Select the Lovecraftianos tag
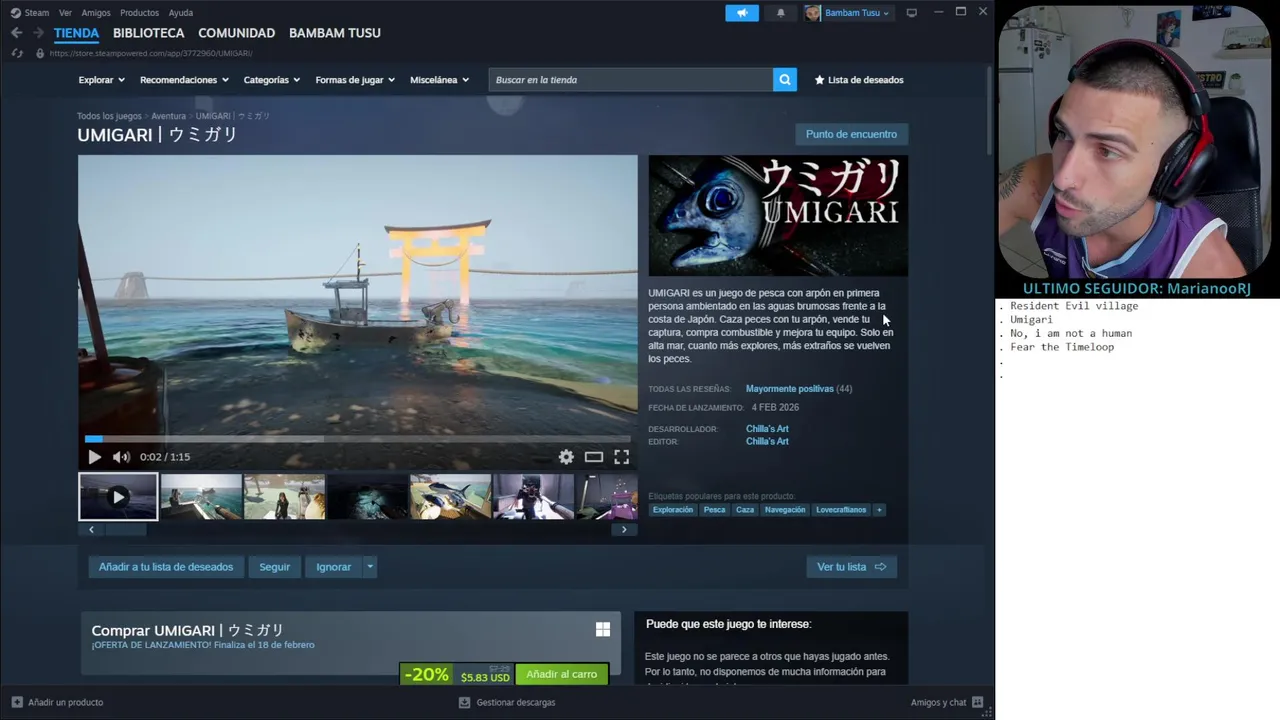Screen dimensions: 1280x720 841,510
